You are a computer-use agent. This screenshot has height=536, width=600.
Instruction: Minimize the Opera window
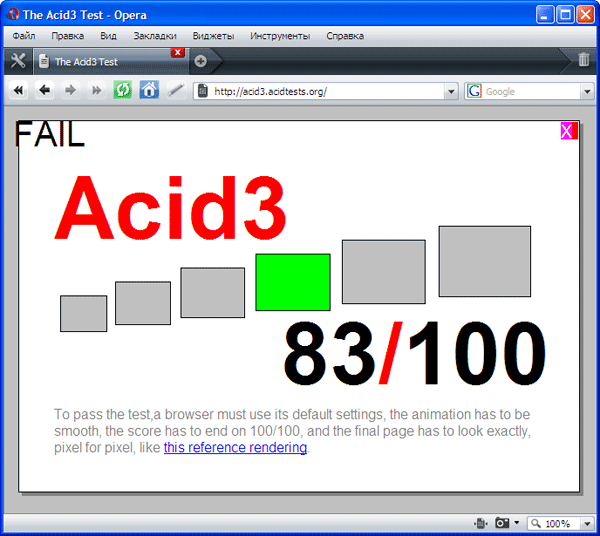(x=545, y=15)
